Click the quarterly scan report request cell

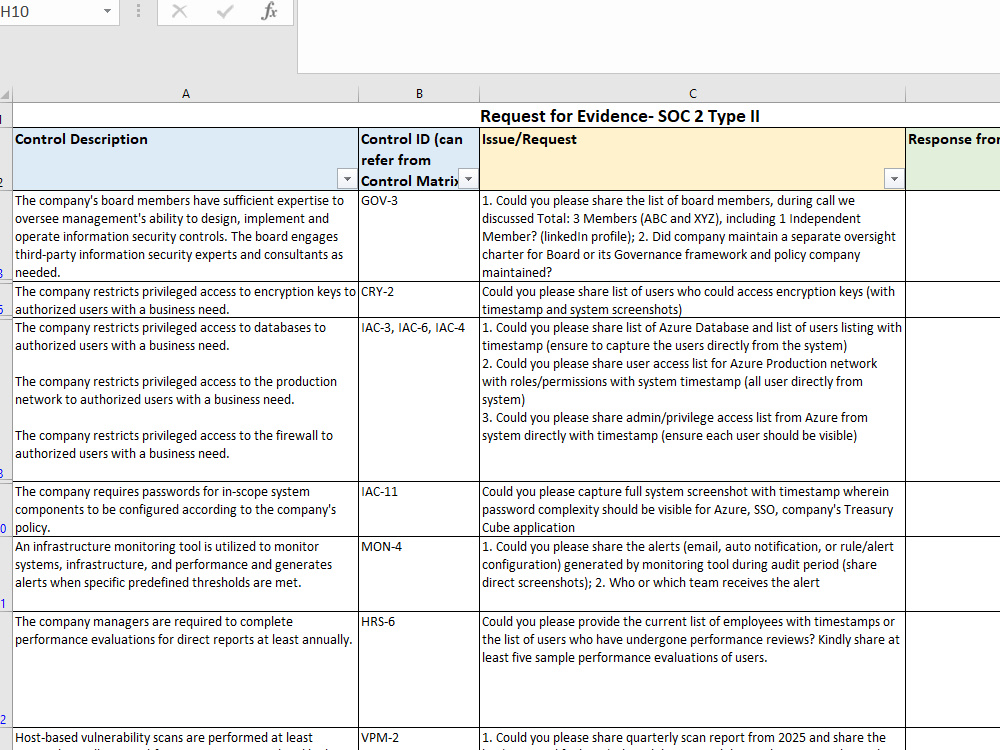point(693,739)
